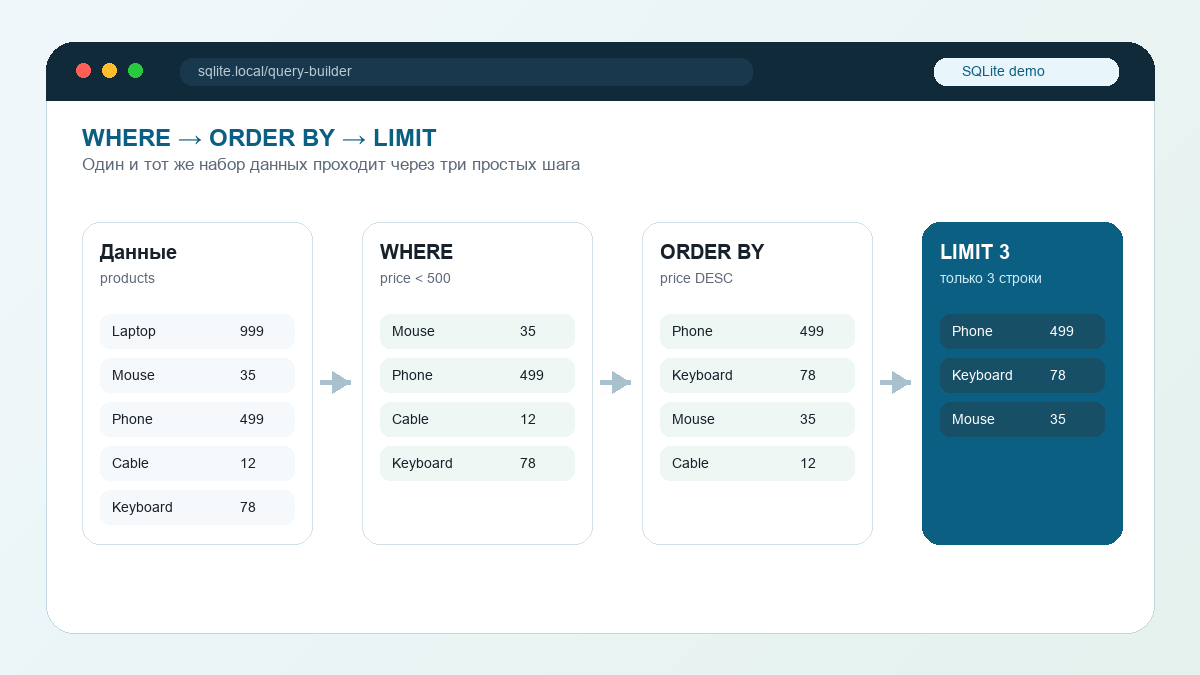Select the Mouse row in Данные card
This screenshot has height=675, width=1200.
tap(197, 375)
